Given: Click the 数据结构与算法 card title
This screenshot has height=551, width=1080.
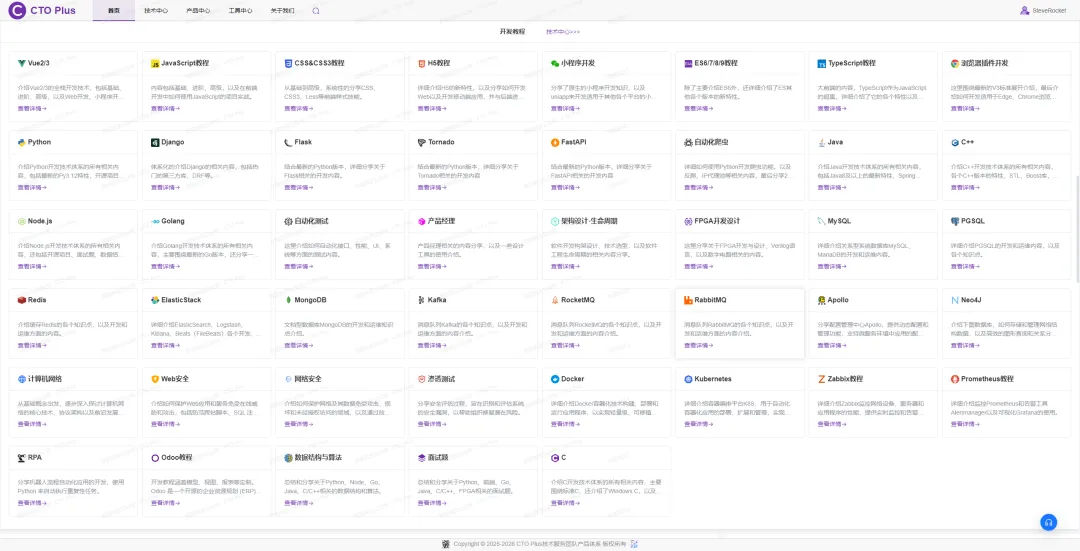Looking at the screenshot, I should (x=318, y=458).
